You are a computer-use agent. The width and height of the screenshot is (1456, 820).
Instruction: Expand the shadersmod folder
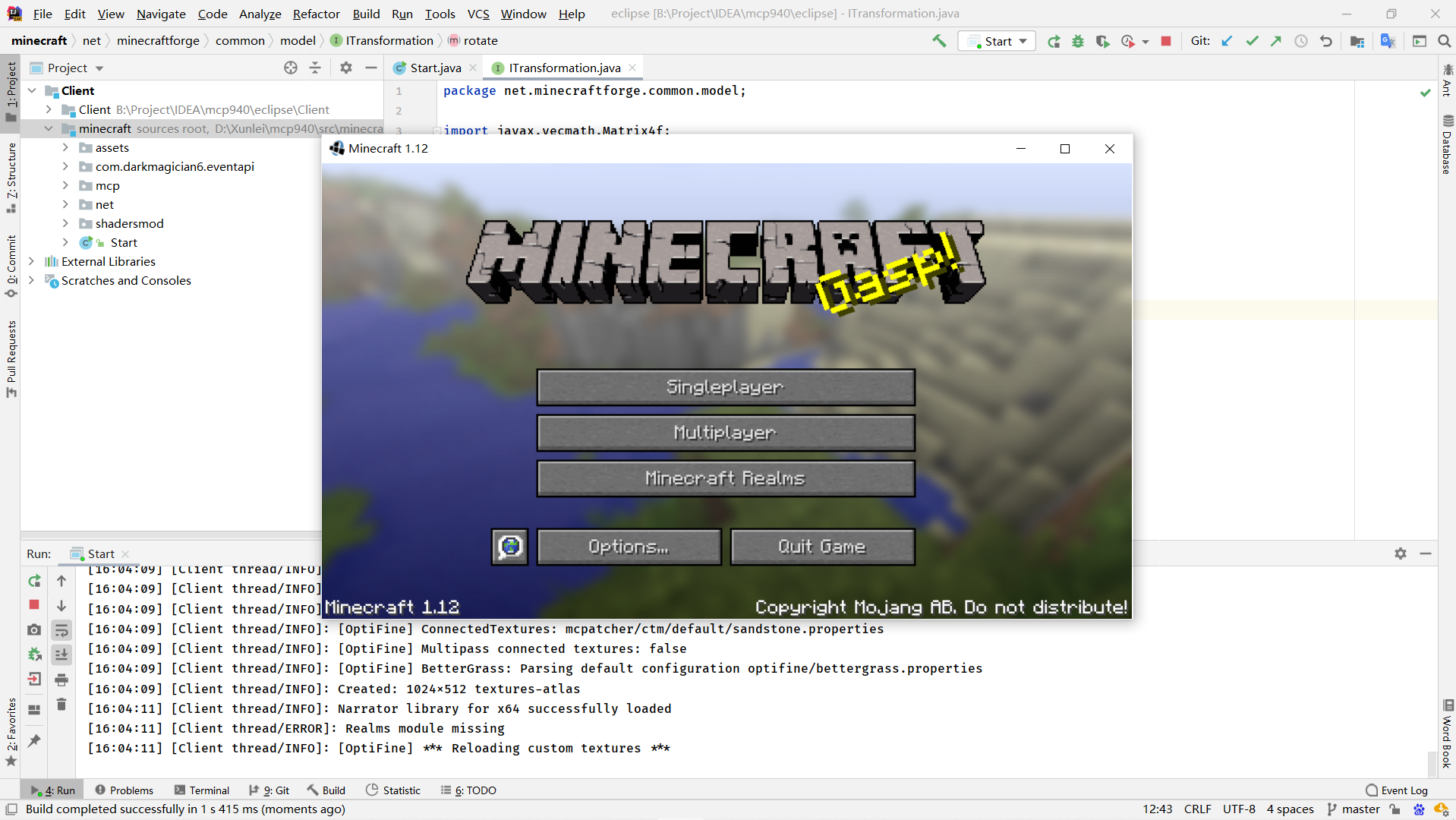65,223
